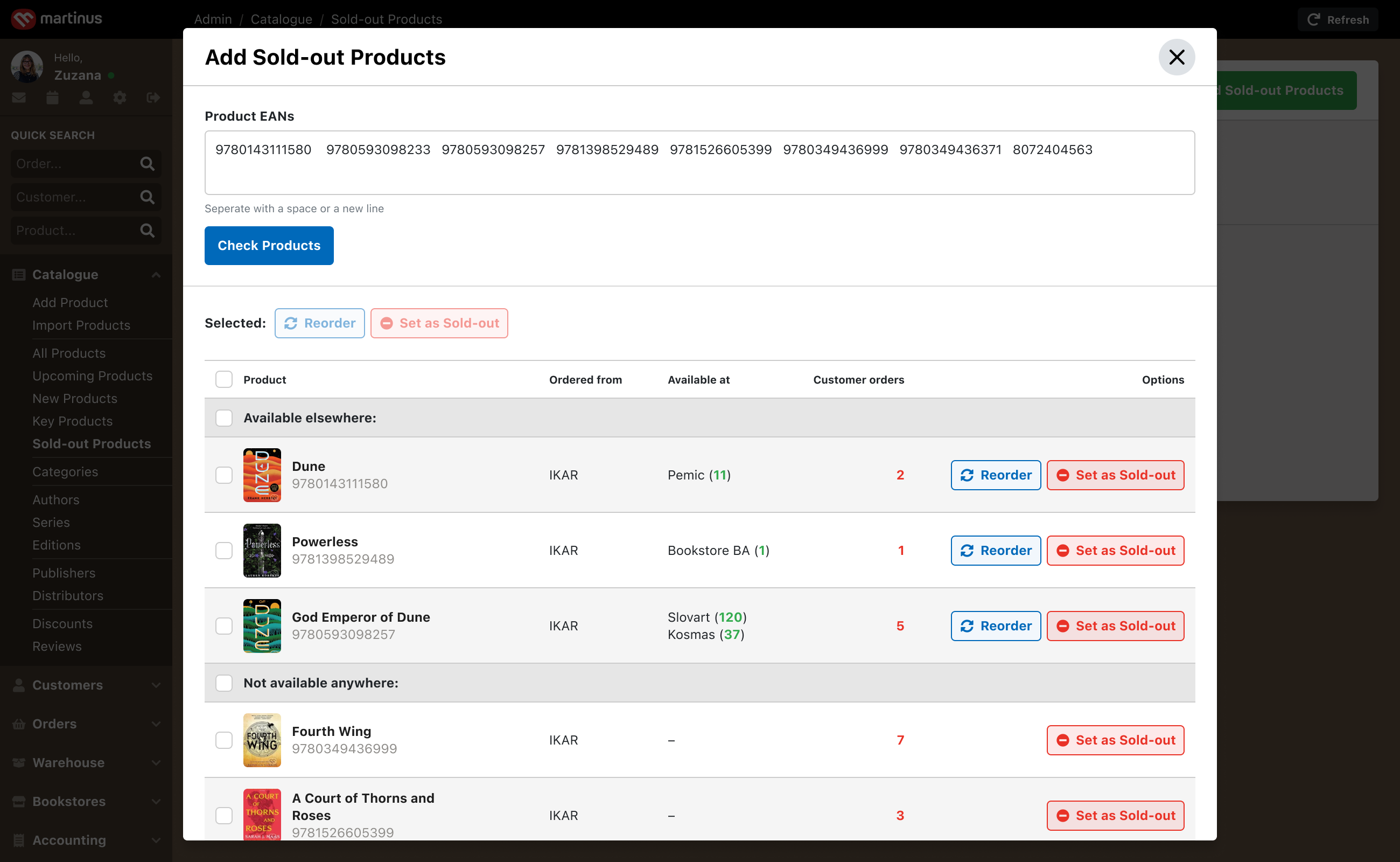
Task: Select the God Emperor of Dune checkbox
Action: click(x=224, y=626)
